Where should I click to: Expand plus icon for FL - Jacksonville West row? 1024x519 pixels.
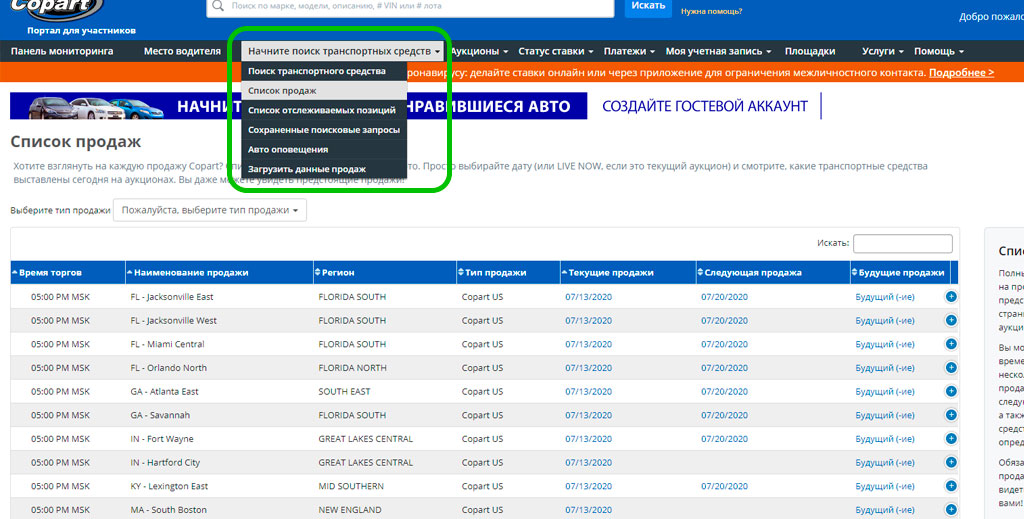tap(951, 321)
